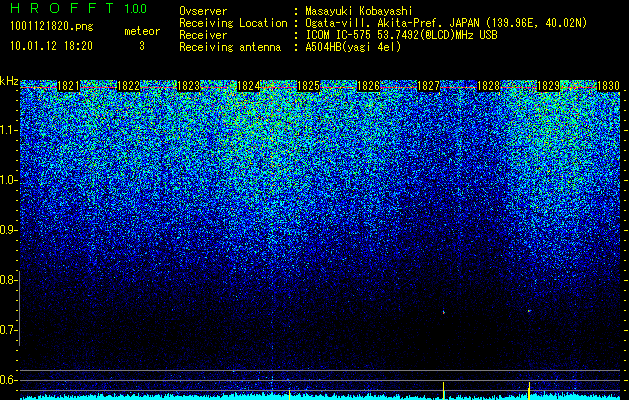Image resolution: width=629 pixels, height=400 pixels.
Task: Click the yellow signal spike just before 1825
Action: (289, 394)
